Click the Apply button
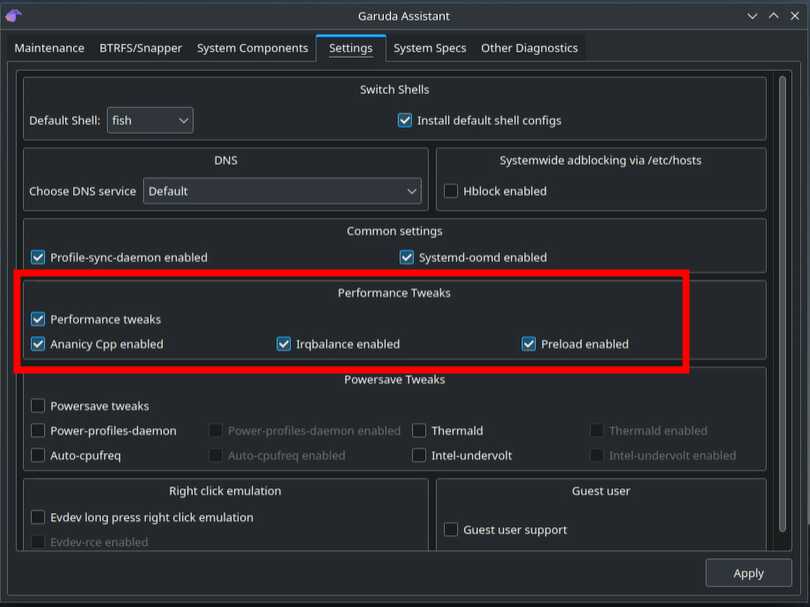 pyautogui.click(x=749, y=573)
